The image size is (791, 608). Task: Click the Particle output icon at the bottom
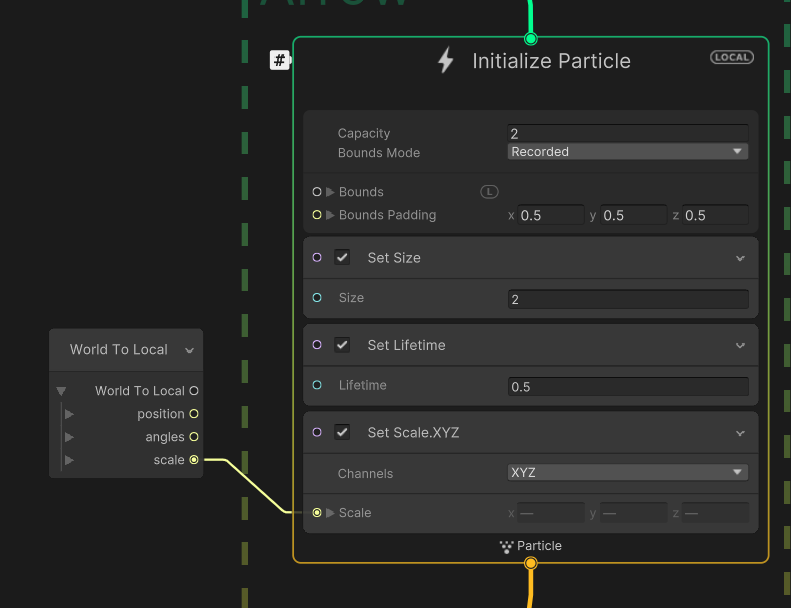coord(506,546)
